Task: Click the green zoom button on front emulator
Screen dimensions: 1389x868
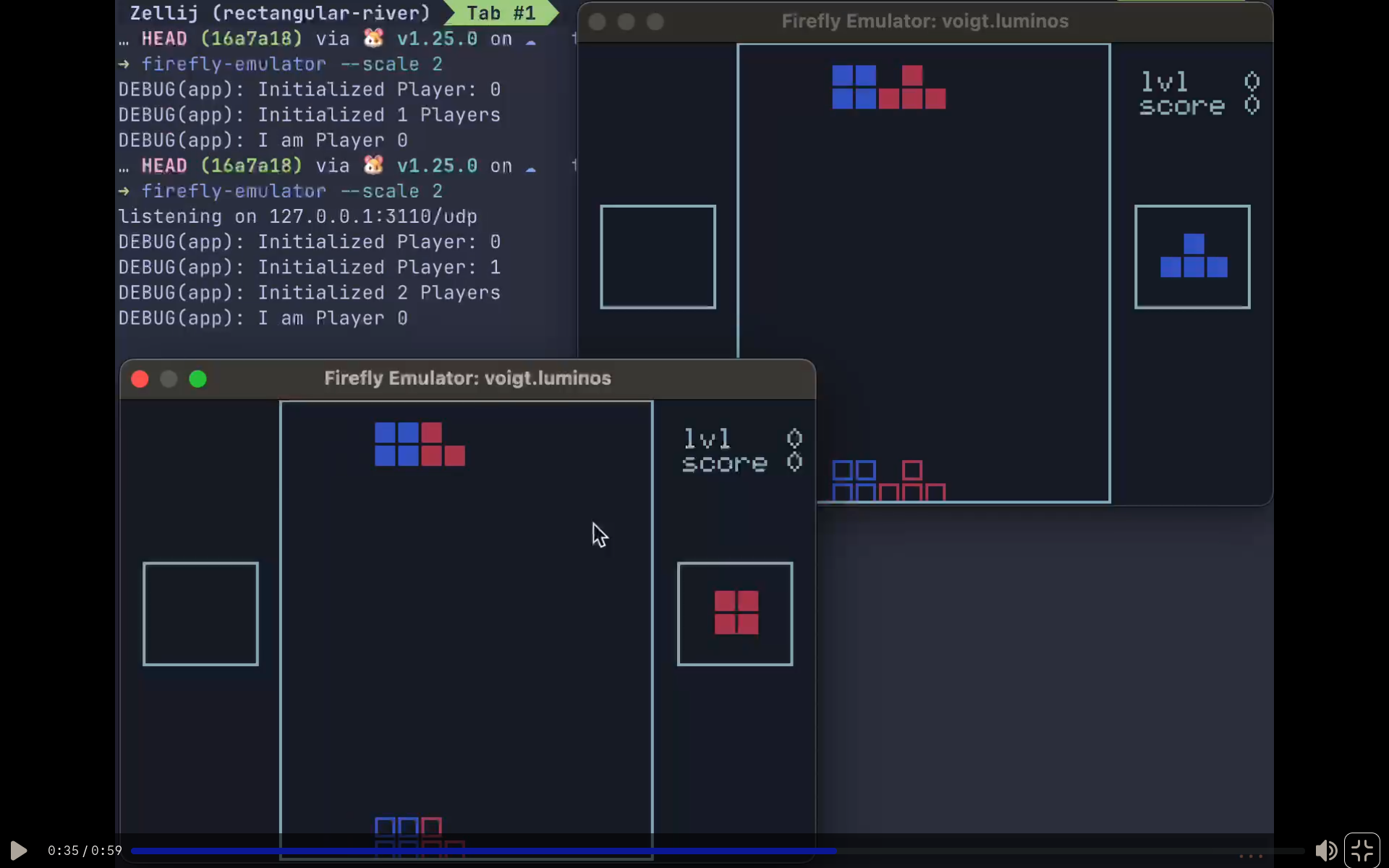Action: tap(197, 379)
